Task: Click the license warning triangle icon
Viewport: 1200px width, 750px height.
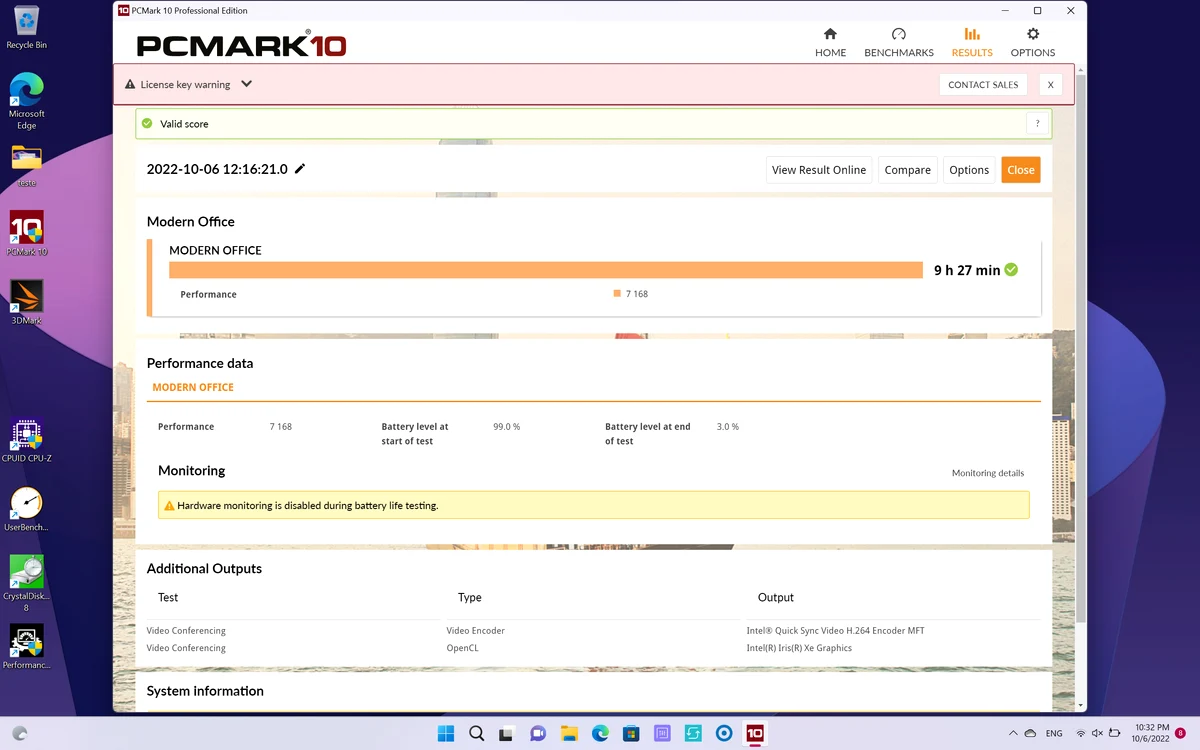Action: click(x=130, y=85)
